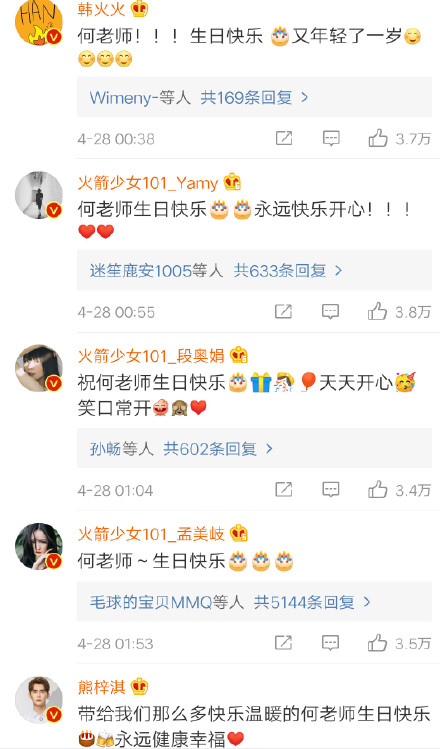The height and width of the screenshot is (749, 440).
Task: Like 火箭少女101_Yamy's comment
Action: point(377,312)
